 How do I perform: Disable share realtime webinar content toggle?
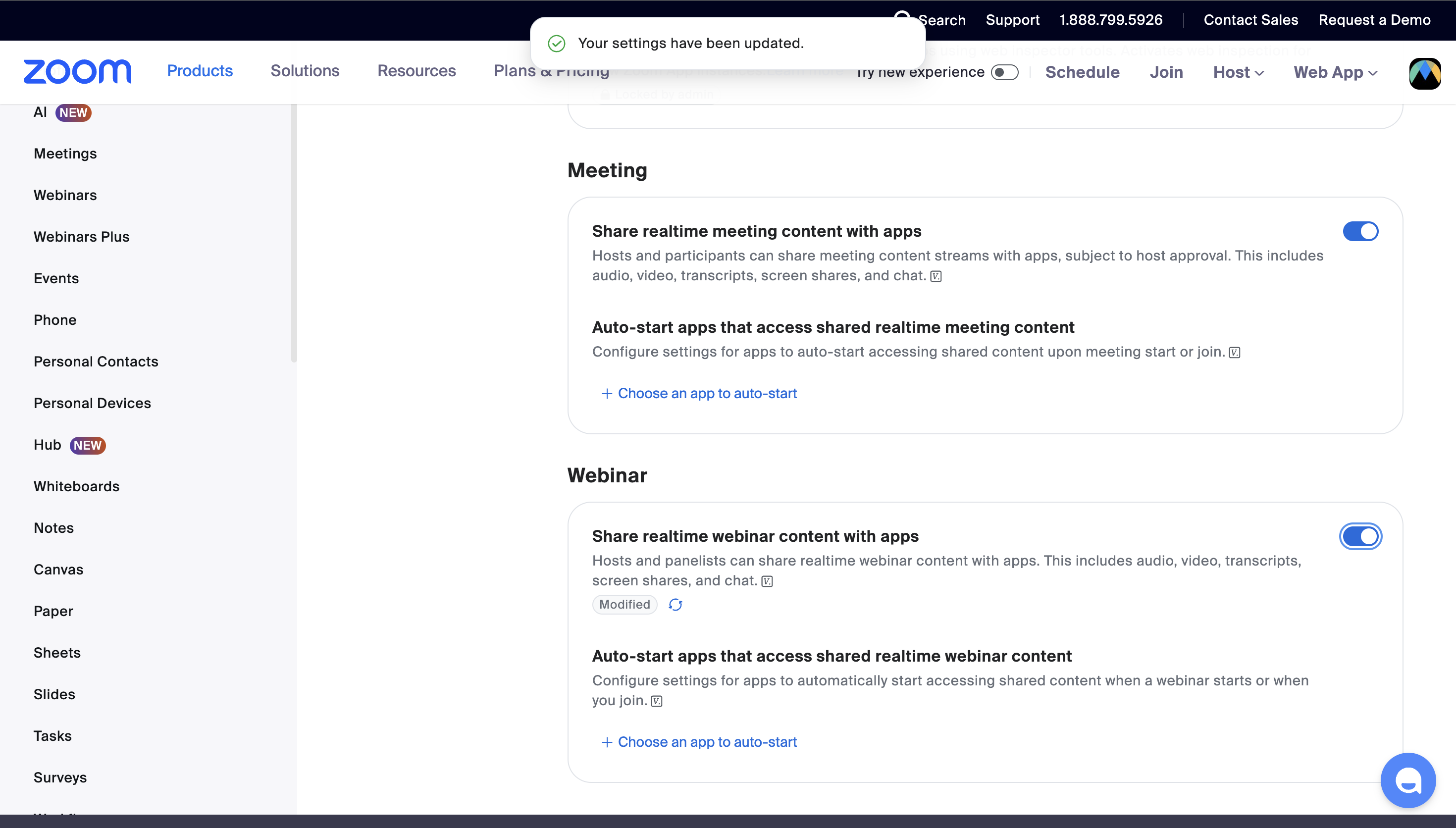pyautogui.click(x=1360, y=536)
